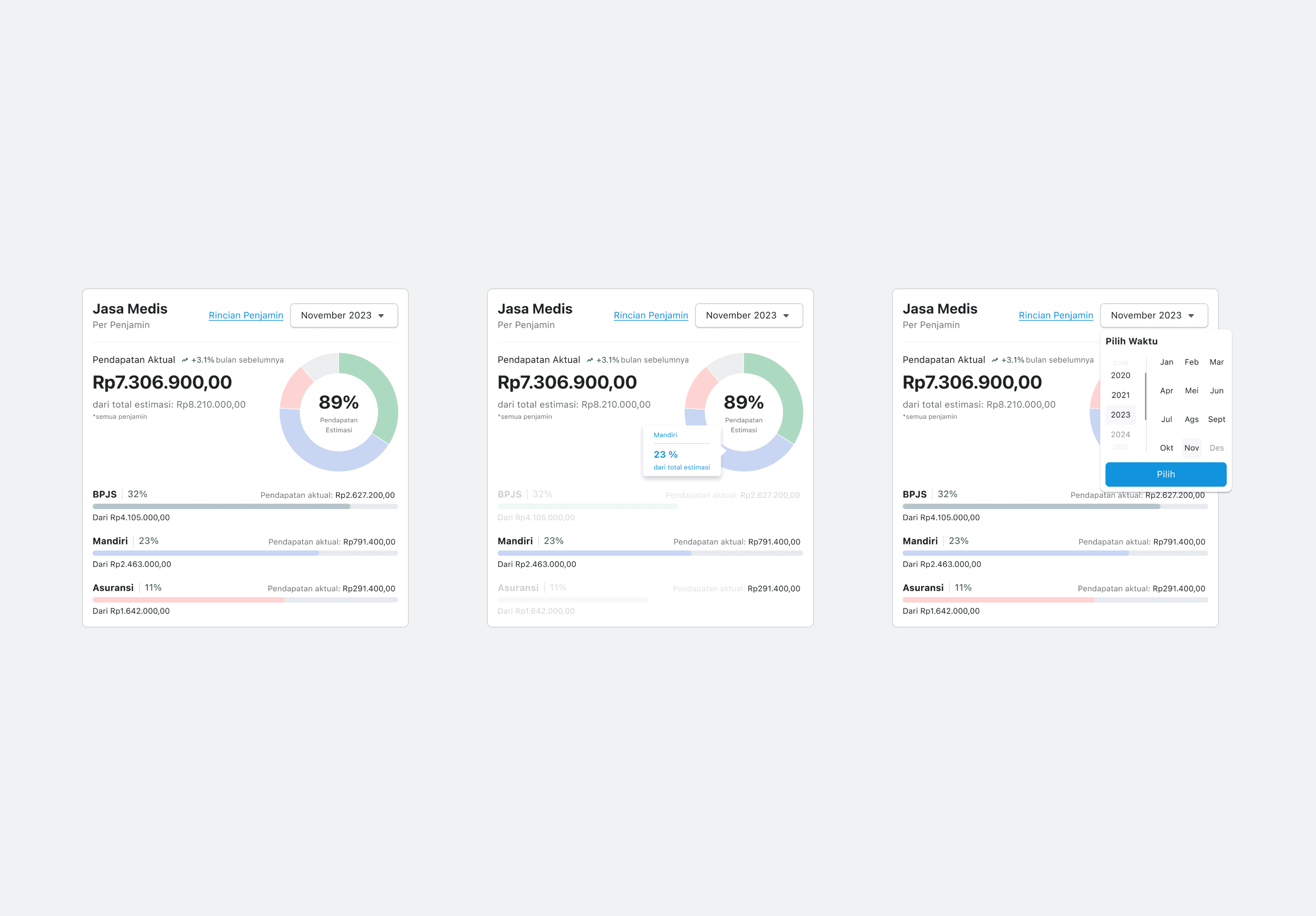The height and width of the screenshot is (916, 1316).
Task: Pick month Ags in Pilih Waktu panel
Action: click(1191, 419)
